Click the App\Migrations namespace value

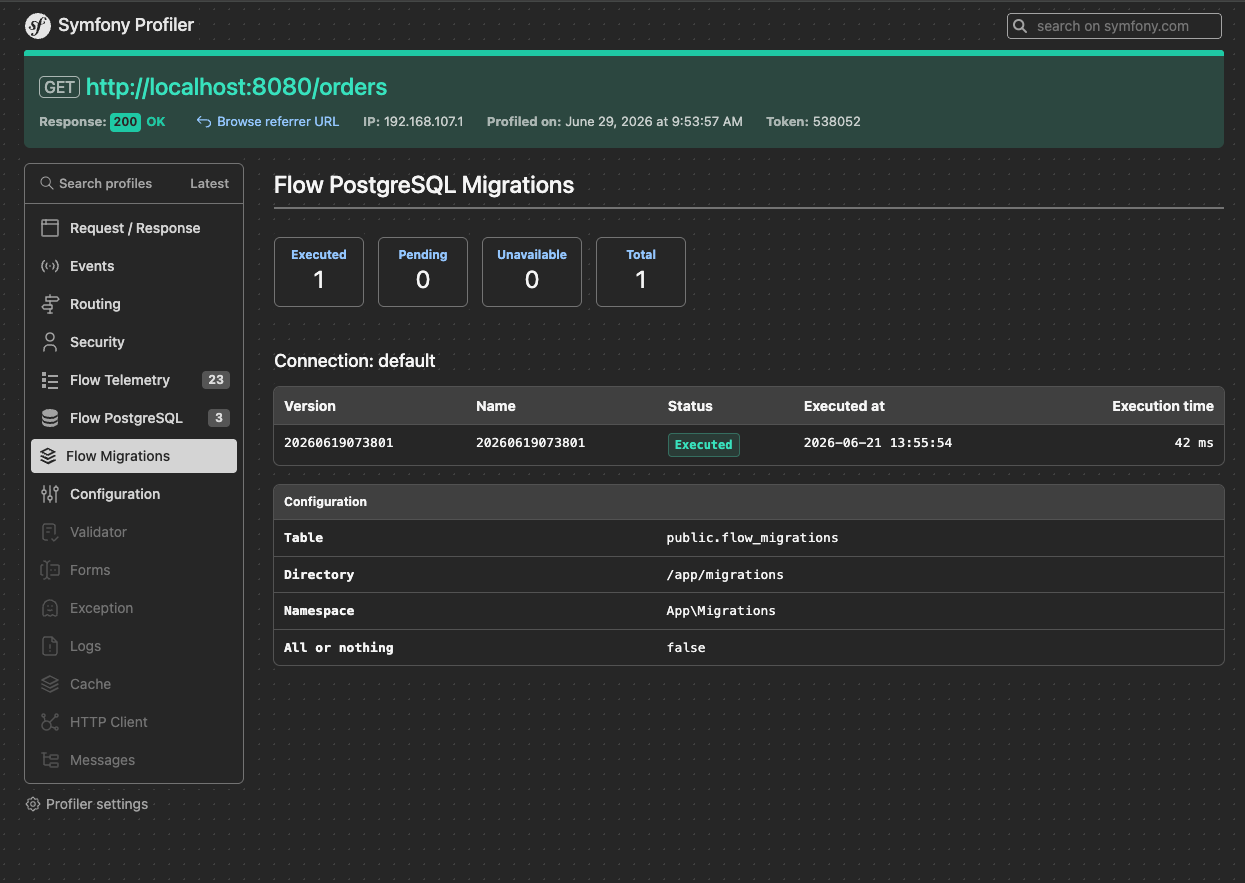tap(721, 611)
